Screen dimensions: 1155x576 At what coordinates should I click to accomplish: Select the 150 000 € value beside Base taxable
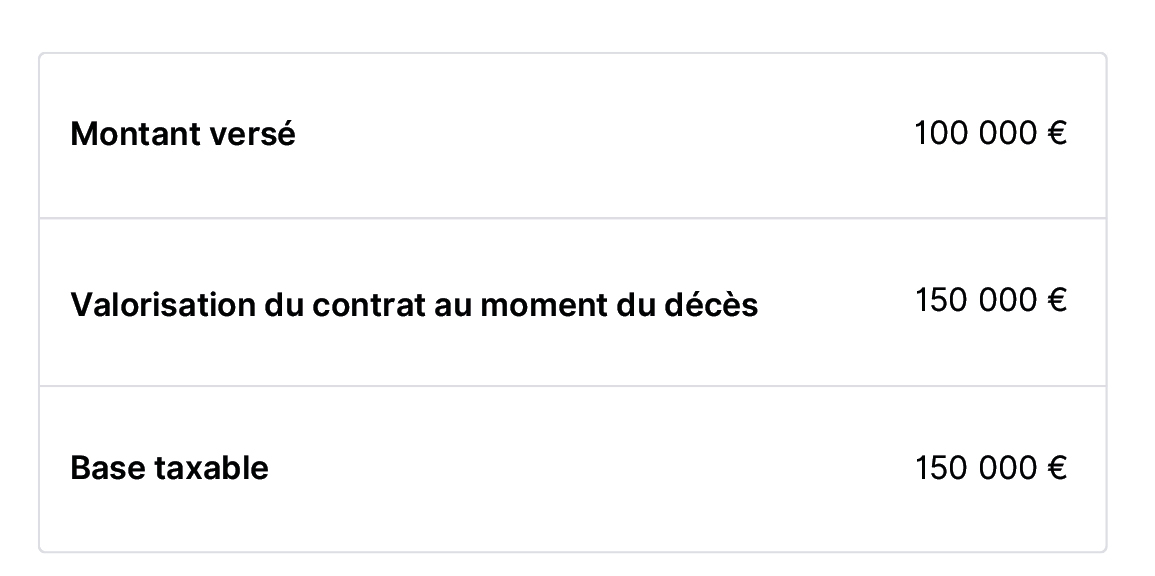click(990, 468)
